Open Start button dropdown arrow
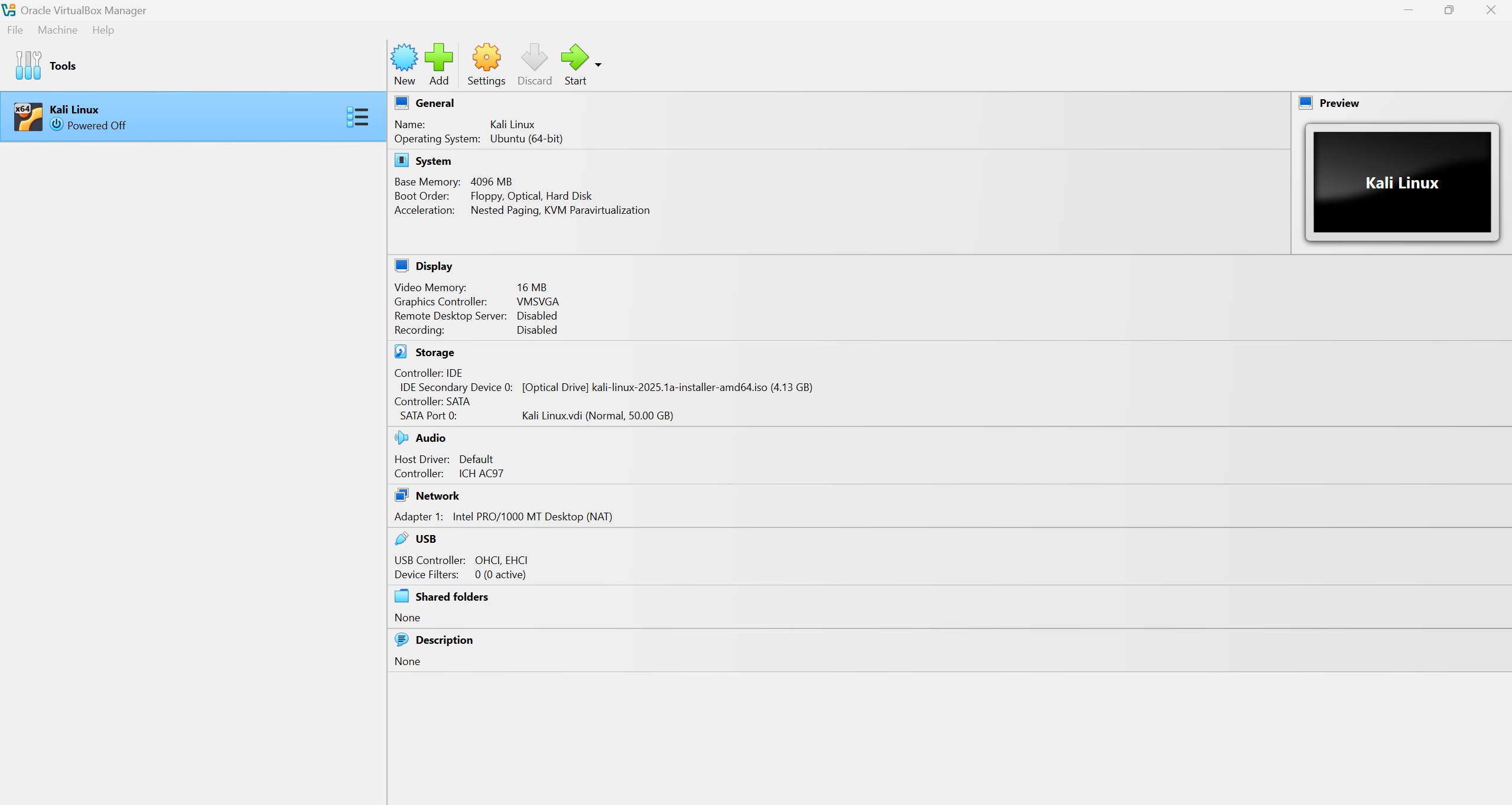The height and width of the screenshot is (805, 1512). point(598,65)
